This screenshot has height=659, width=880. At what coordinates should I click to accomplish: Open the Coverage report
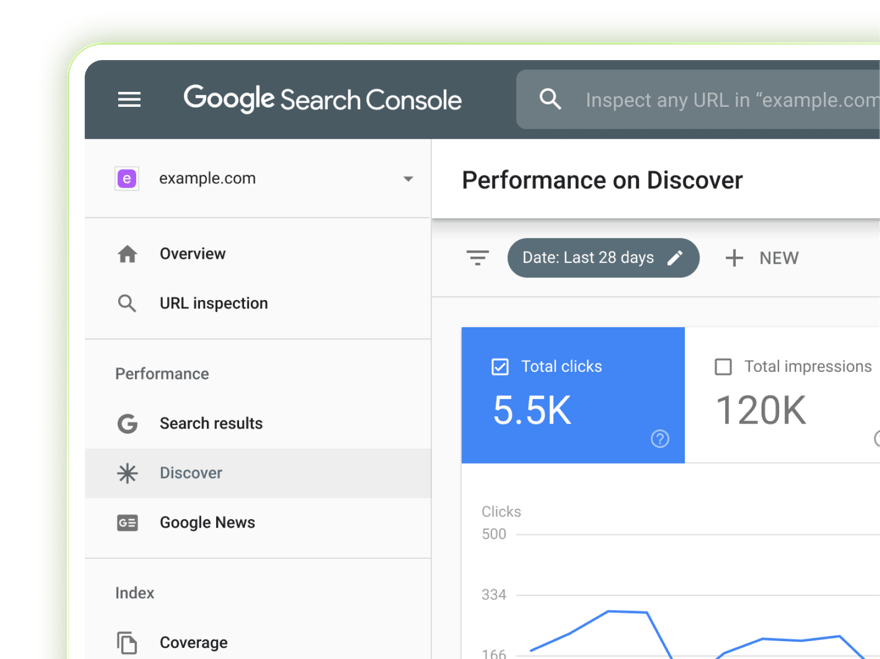tap(194, 642)
